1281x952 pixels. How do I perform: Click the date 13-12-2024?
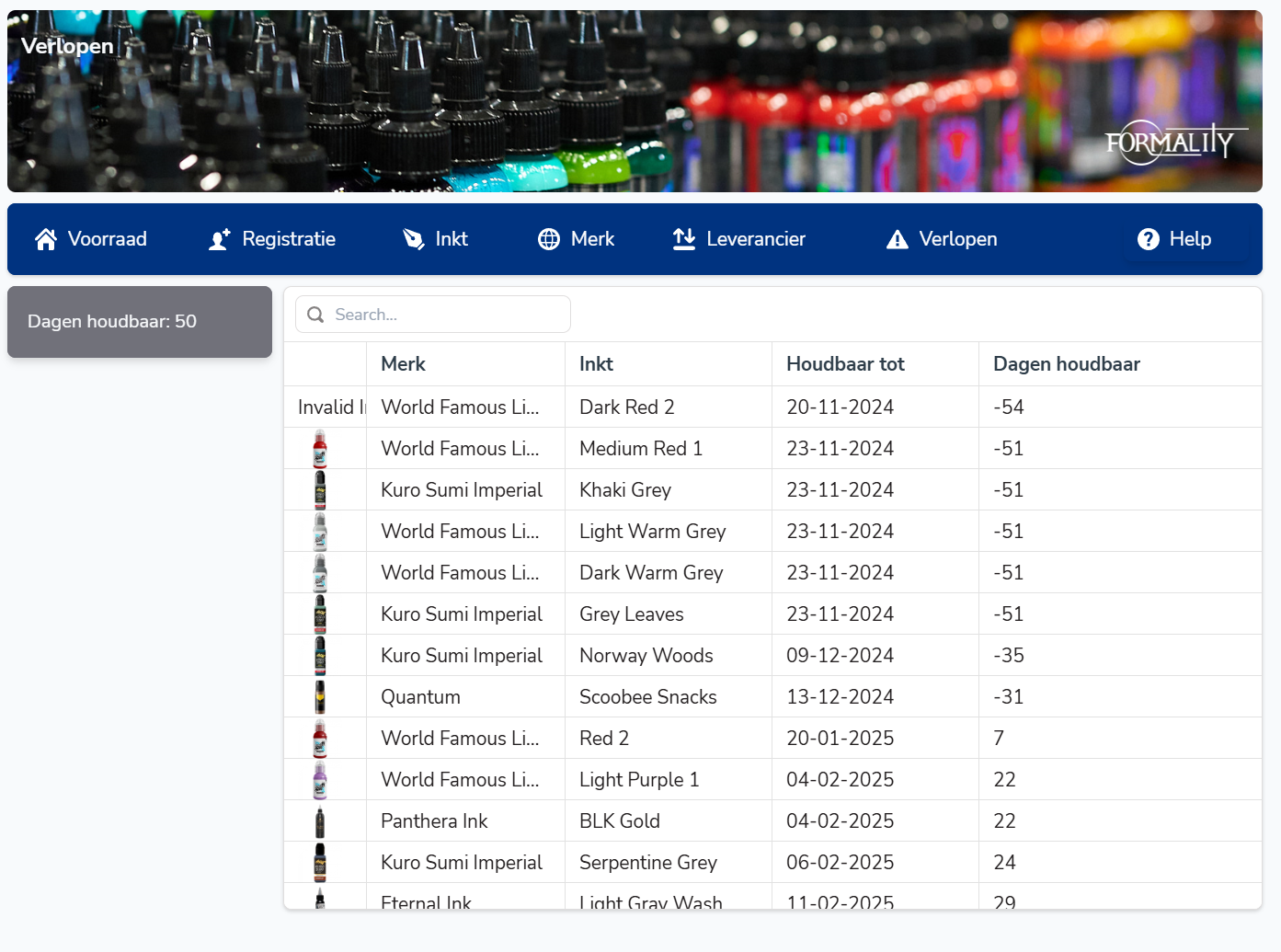[x=840, y=697]
